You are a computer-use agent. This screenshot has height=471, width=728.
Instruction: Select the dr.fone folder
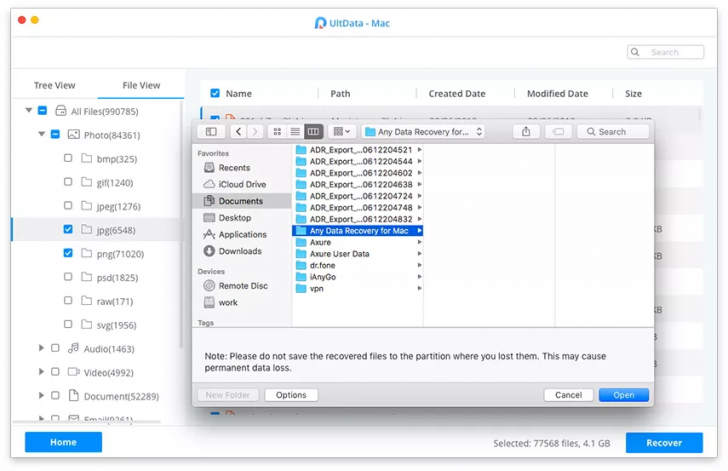click(358, 265)
